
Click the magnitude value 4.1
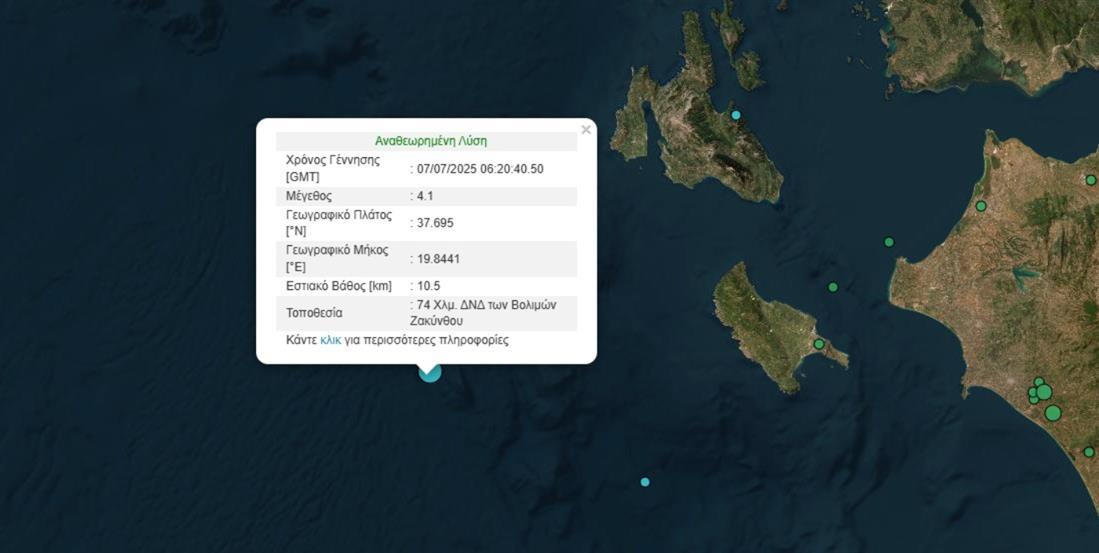point(424,196)
